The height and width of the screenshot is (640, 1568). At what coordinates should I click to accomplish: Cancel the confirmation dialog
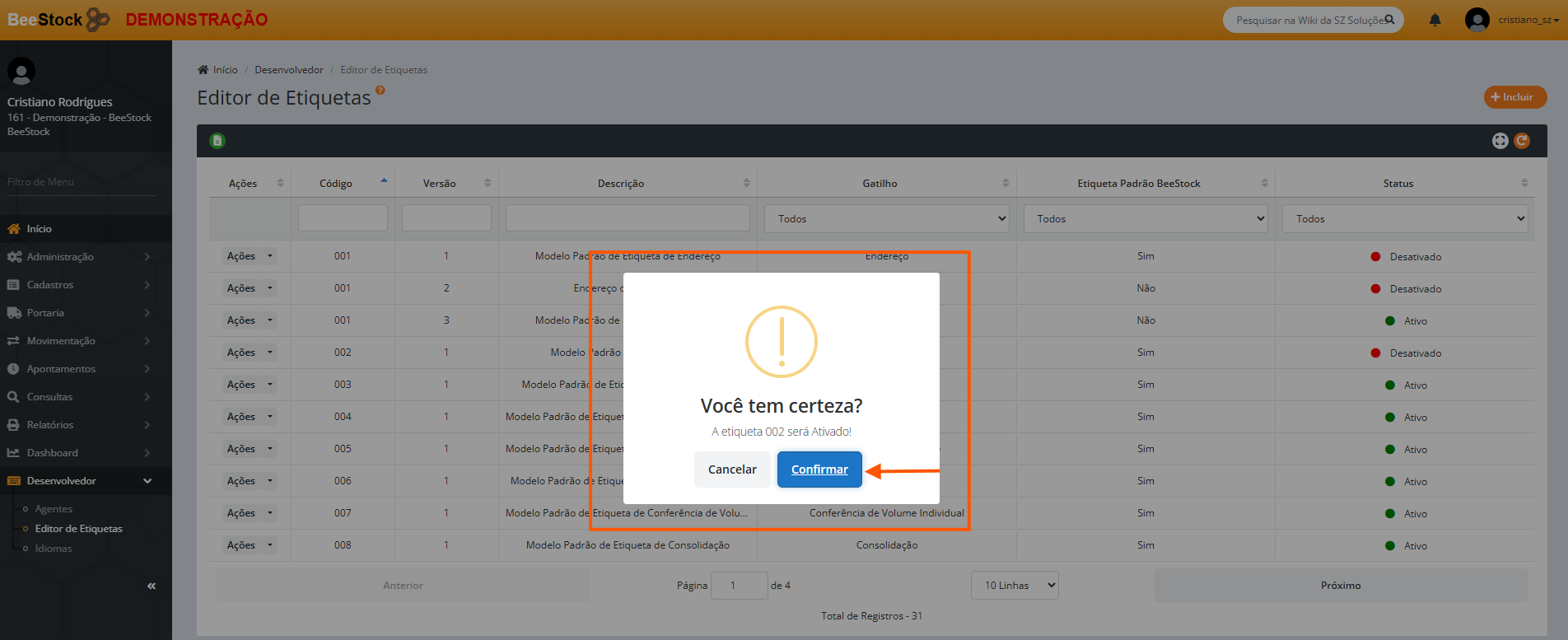(732, 469)
